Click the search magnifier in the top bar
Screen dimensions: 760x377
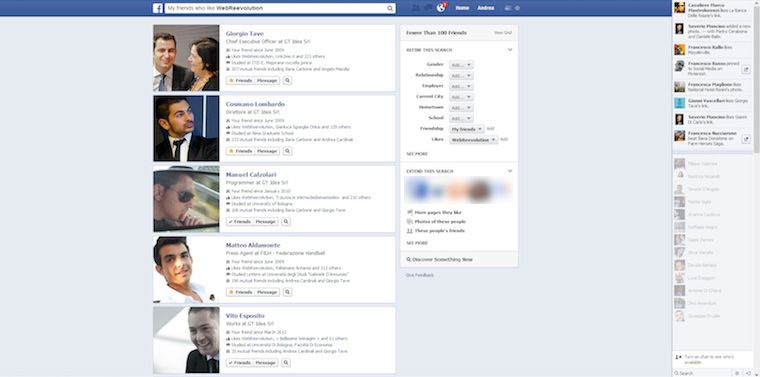click(390, 8)
